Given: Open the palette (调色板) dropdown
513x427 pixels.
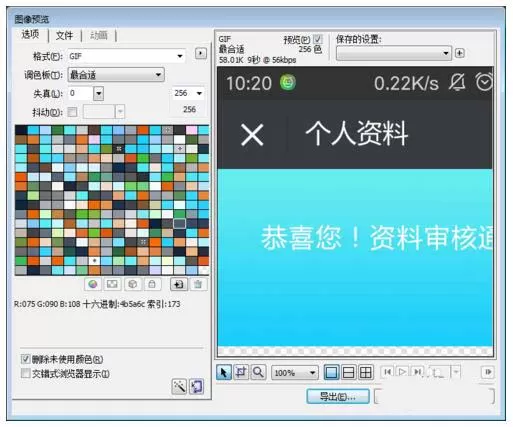Looking at the screenshot, I should pyautogui.click(x=116, y=75).
